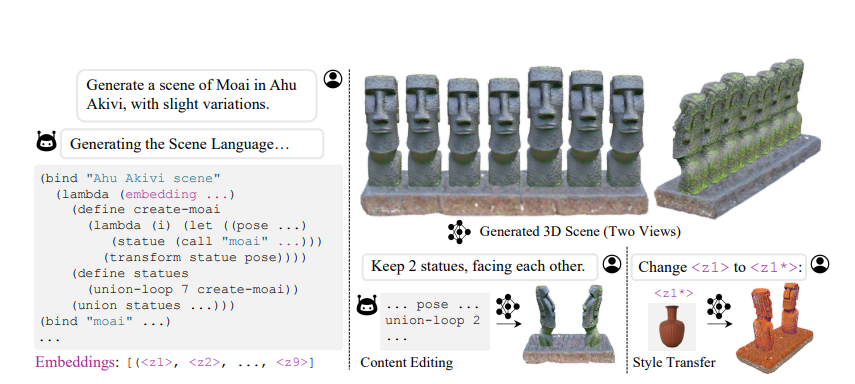Click the robot icon next to Generating the Scene Language
This screenshot has width=855, height=384.
47,142
